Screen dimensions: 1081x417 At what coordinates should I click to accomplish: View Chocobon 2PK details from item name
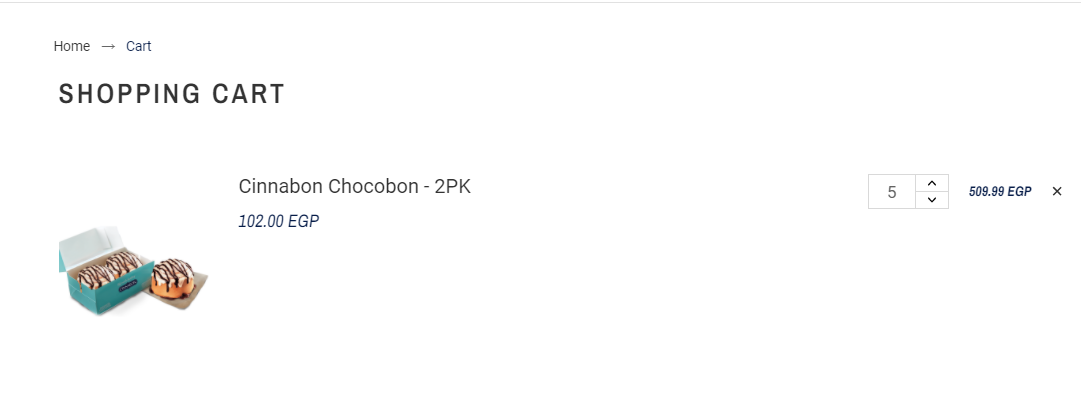tap(354, 186)
